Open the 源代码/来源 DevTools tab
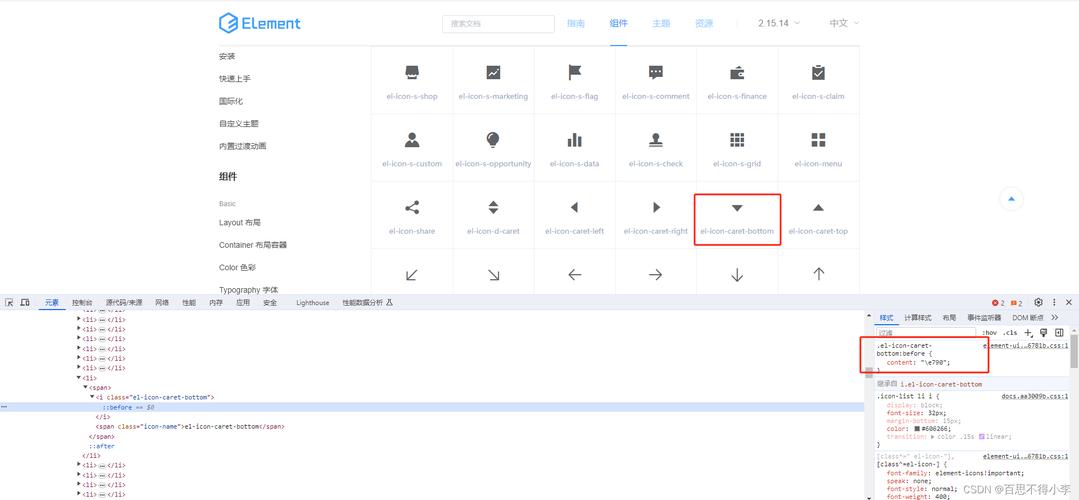Image resolution: width=1079 pixels, height=500 pixels. click(x=124, y=303)
